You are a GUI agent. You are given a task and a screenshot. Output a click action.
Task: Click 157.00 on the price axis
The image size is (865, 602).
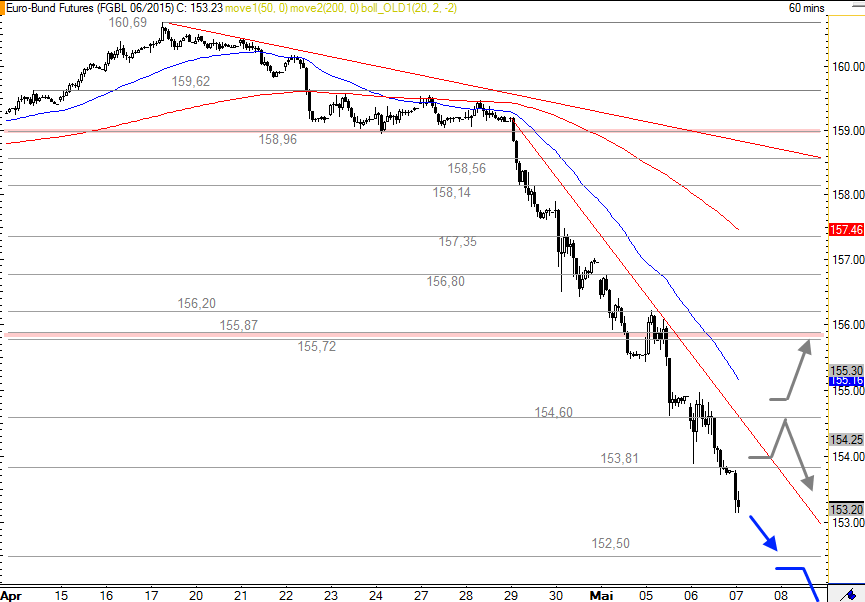848,259
